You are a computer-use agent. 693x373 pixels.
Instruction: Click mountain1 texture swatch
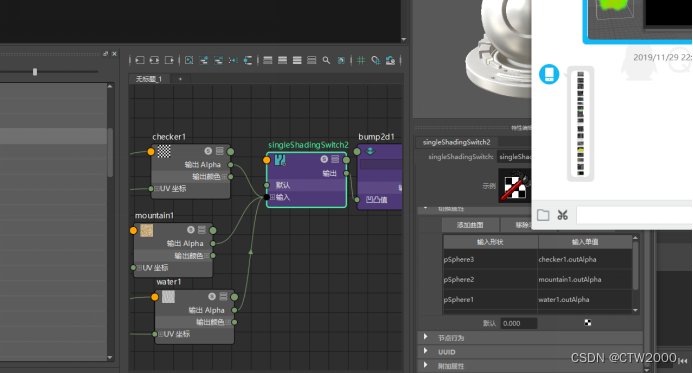point(146,230)
